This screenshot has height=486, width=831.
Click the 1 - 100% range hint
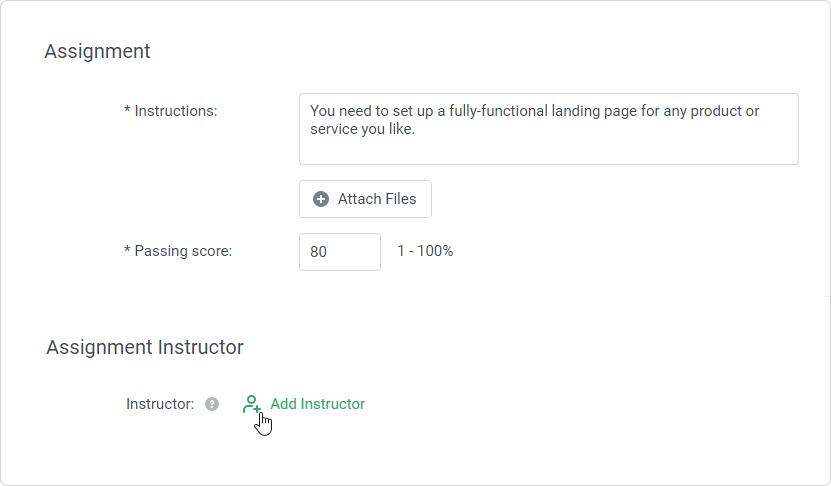[425, 251]
